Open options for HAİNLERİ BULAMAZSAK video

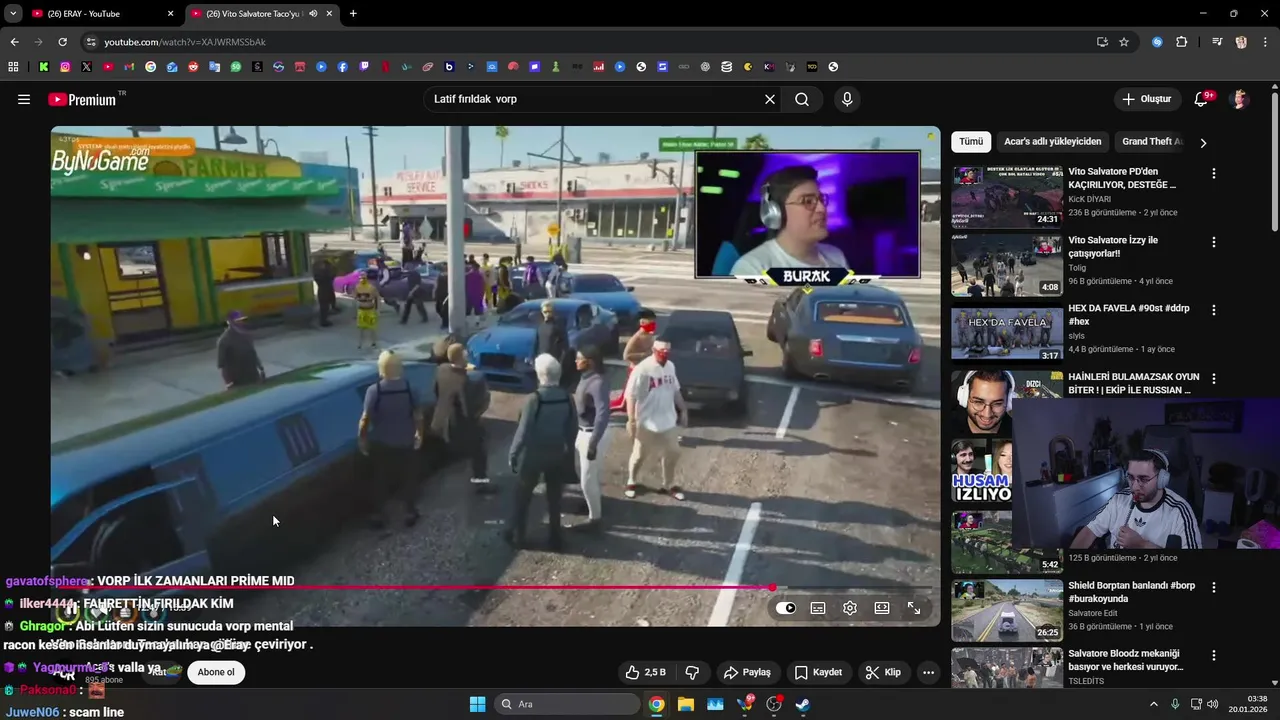click(1214, 379)
